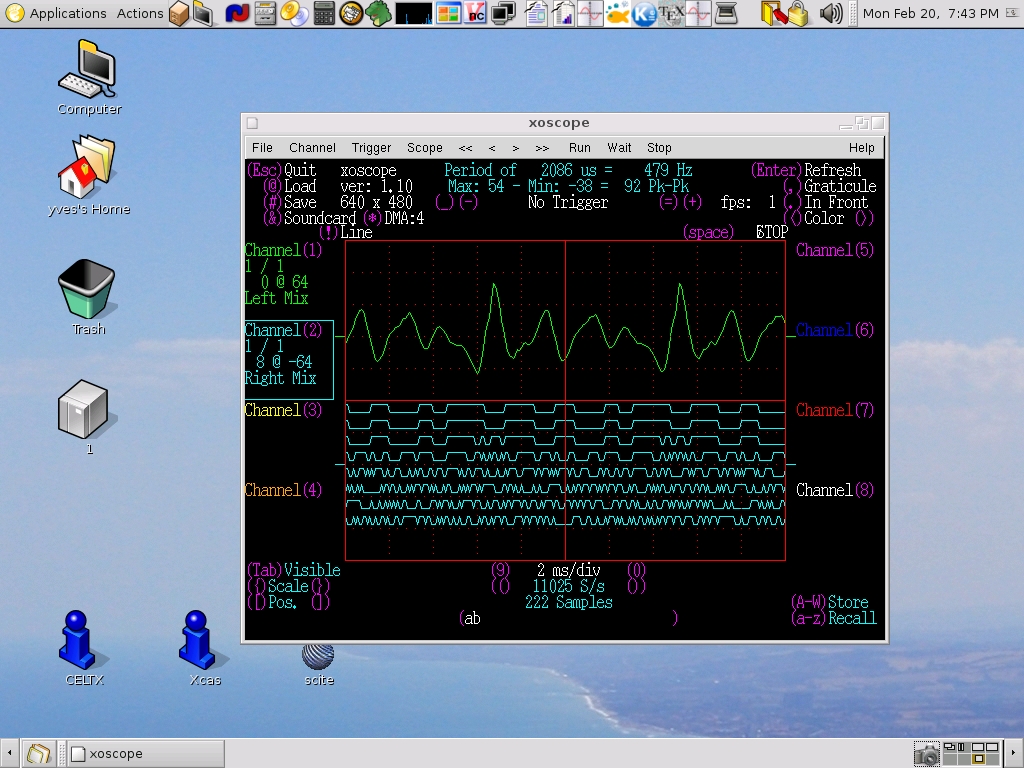Toggle Channel(1) on the left side

[284, 251]
